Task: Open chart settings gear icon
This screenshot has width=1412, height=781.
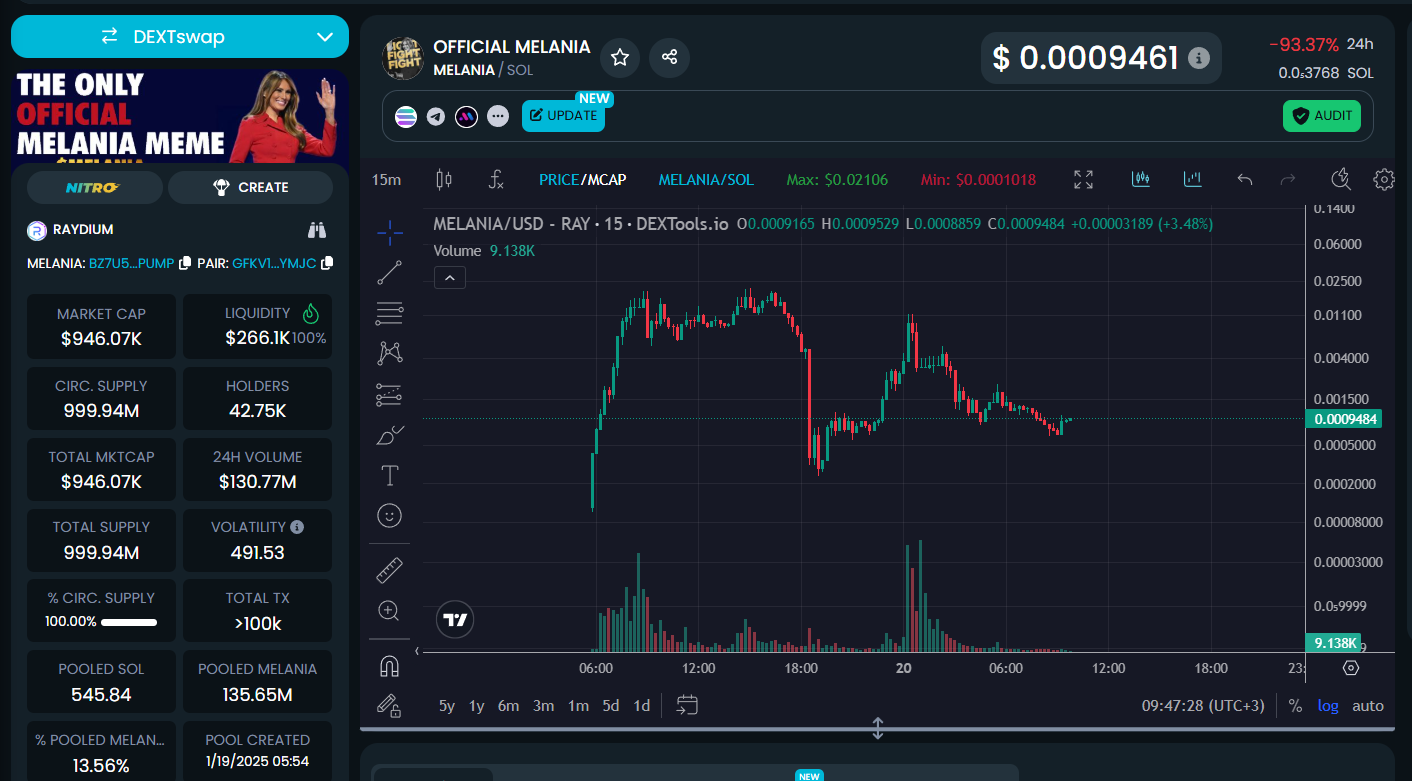Action: pos(1384,180)
